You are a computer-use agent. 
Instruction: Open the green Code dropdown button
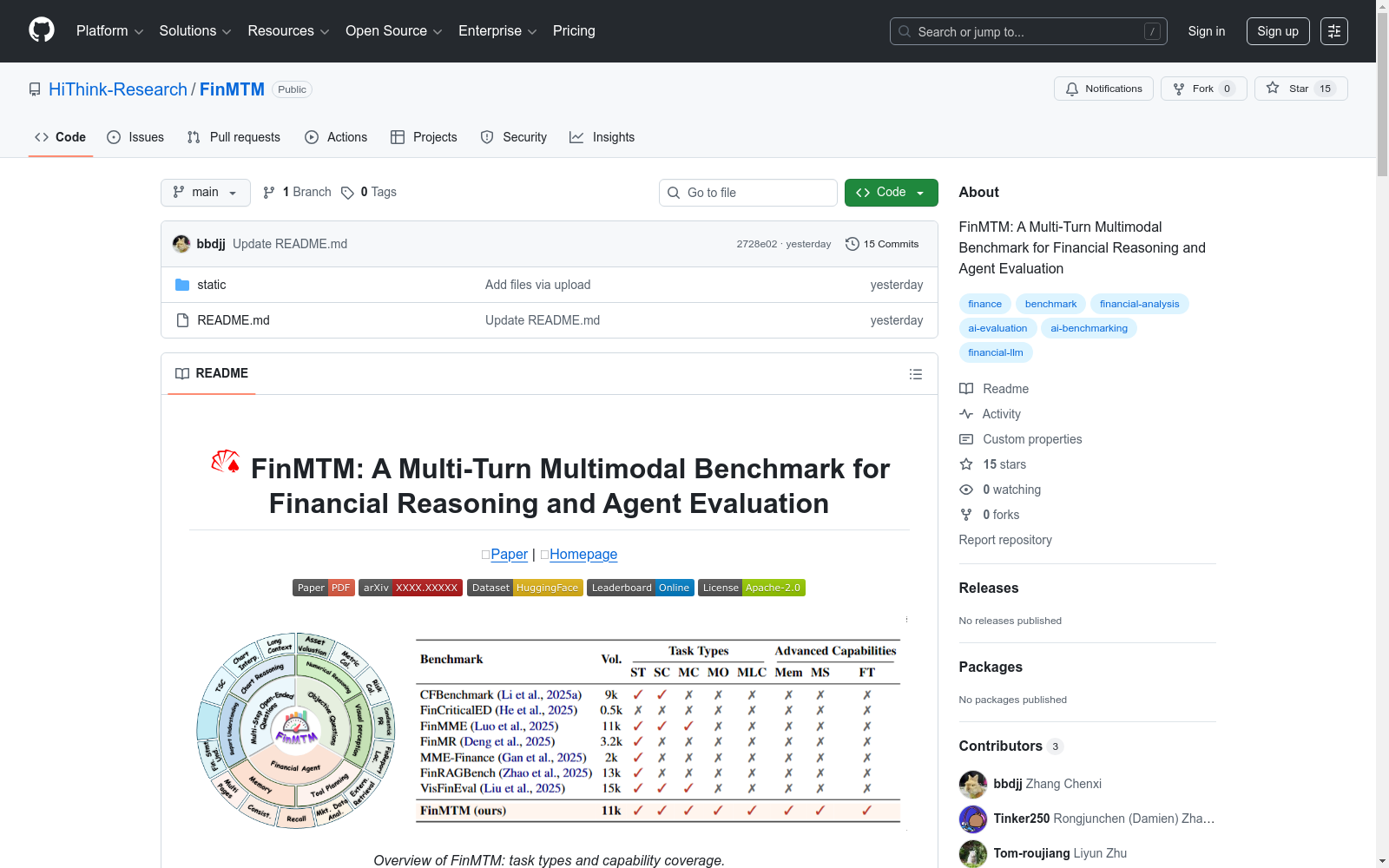[x=891, y=193]
